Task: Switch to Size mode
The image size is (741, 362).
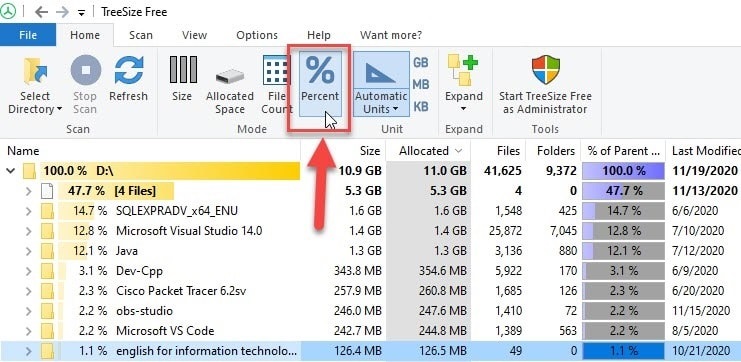Action: pos(182,78)
